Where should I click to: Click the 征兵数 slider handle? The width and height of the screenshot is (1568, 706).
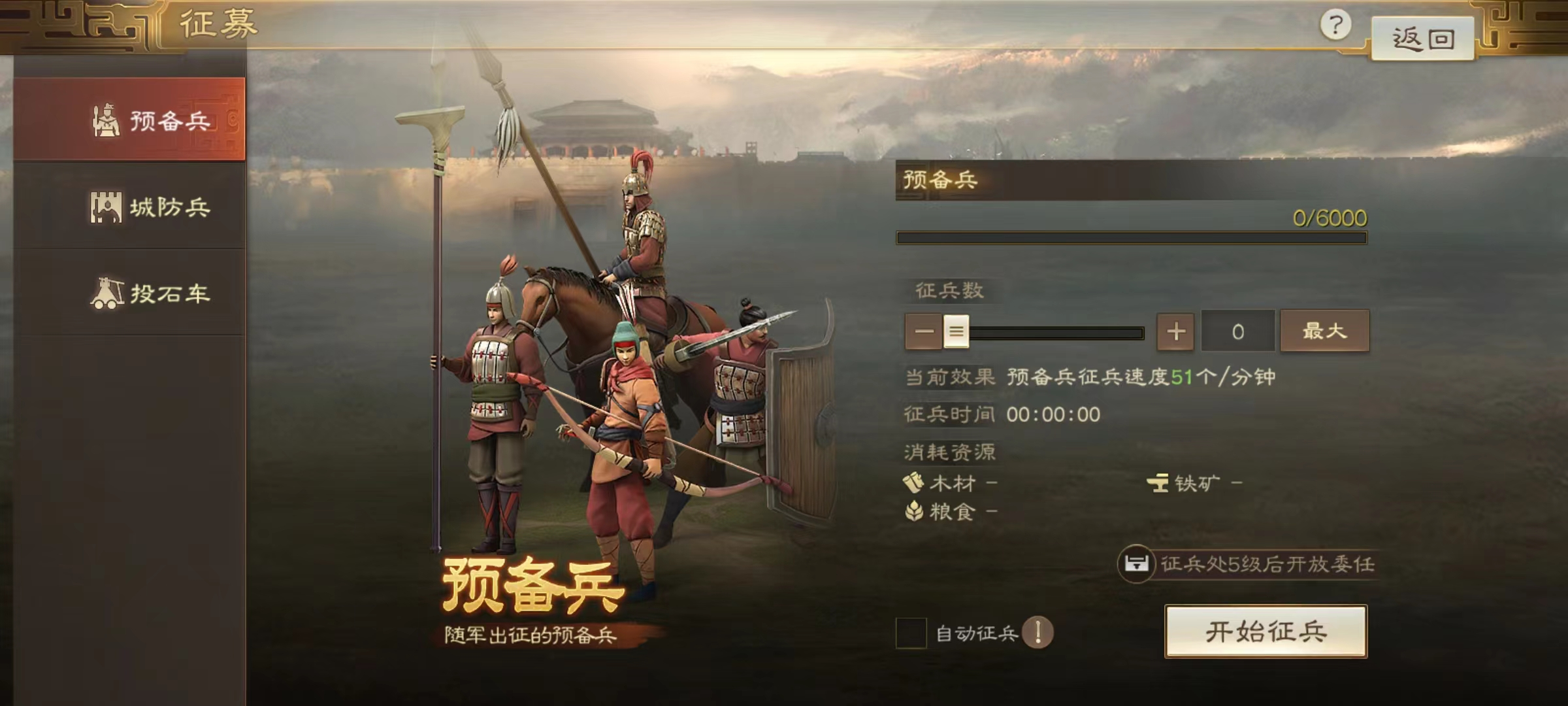click(x=956, y=331)
